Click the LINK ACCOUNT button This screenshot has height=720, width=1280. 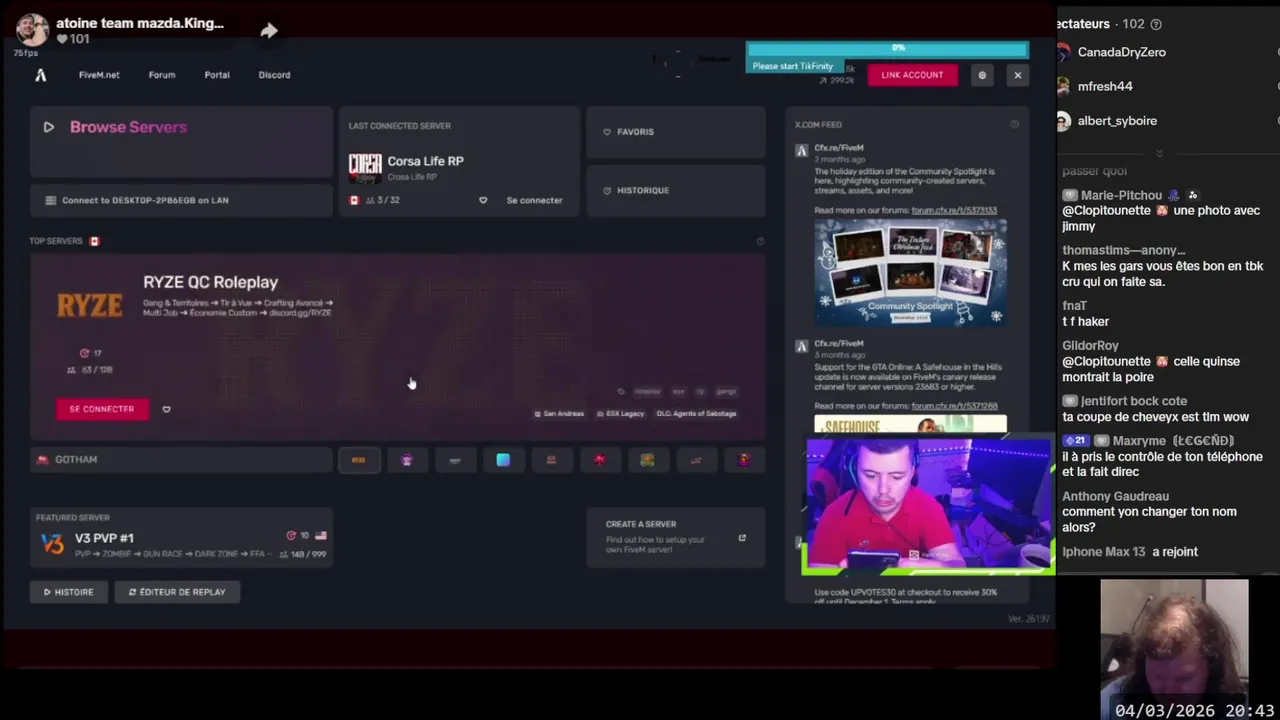point(912,75)
